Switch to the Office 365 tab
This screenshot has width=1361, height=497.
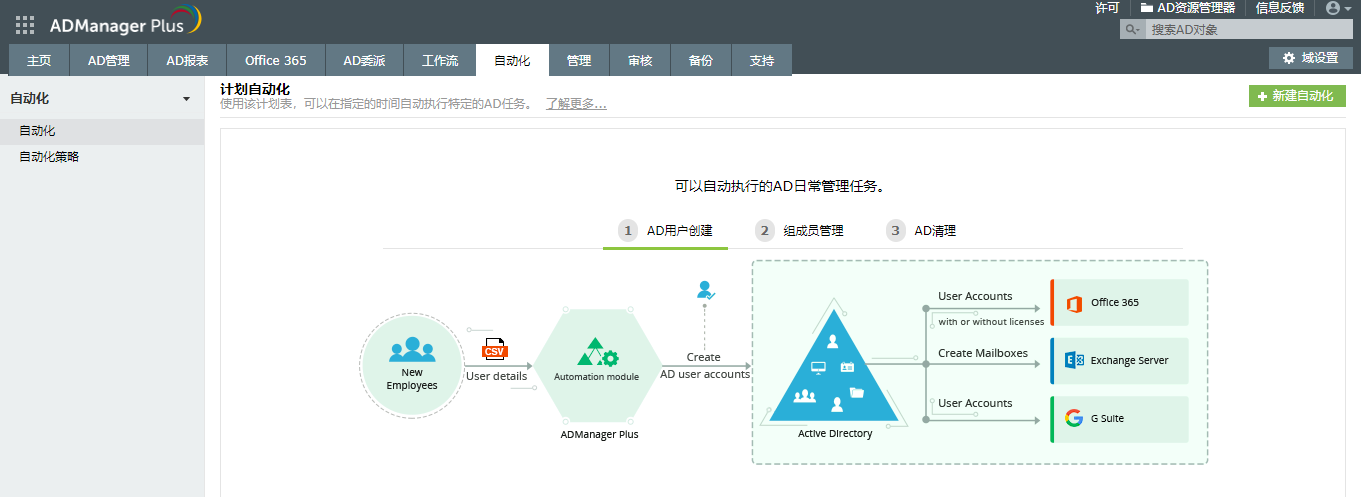coord(276,60)
